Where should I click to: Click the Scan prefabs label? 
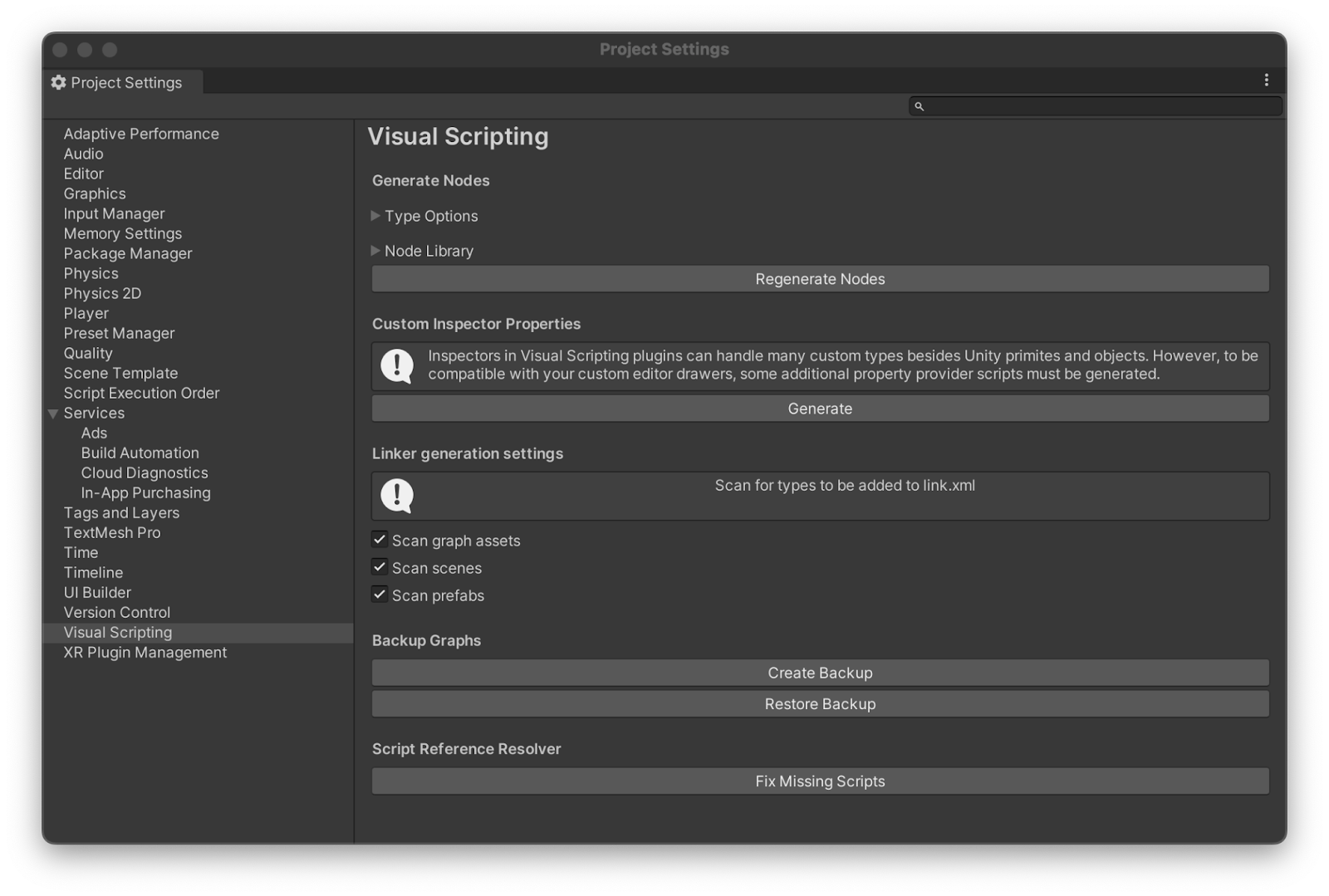pos(438,595)
